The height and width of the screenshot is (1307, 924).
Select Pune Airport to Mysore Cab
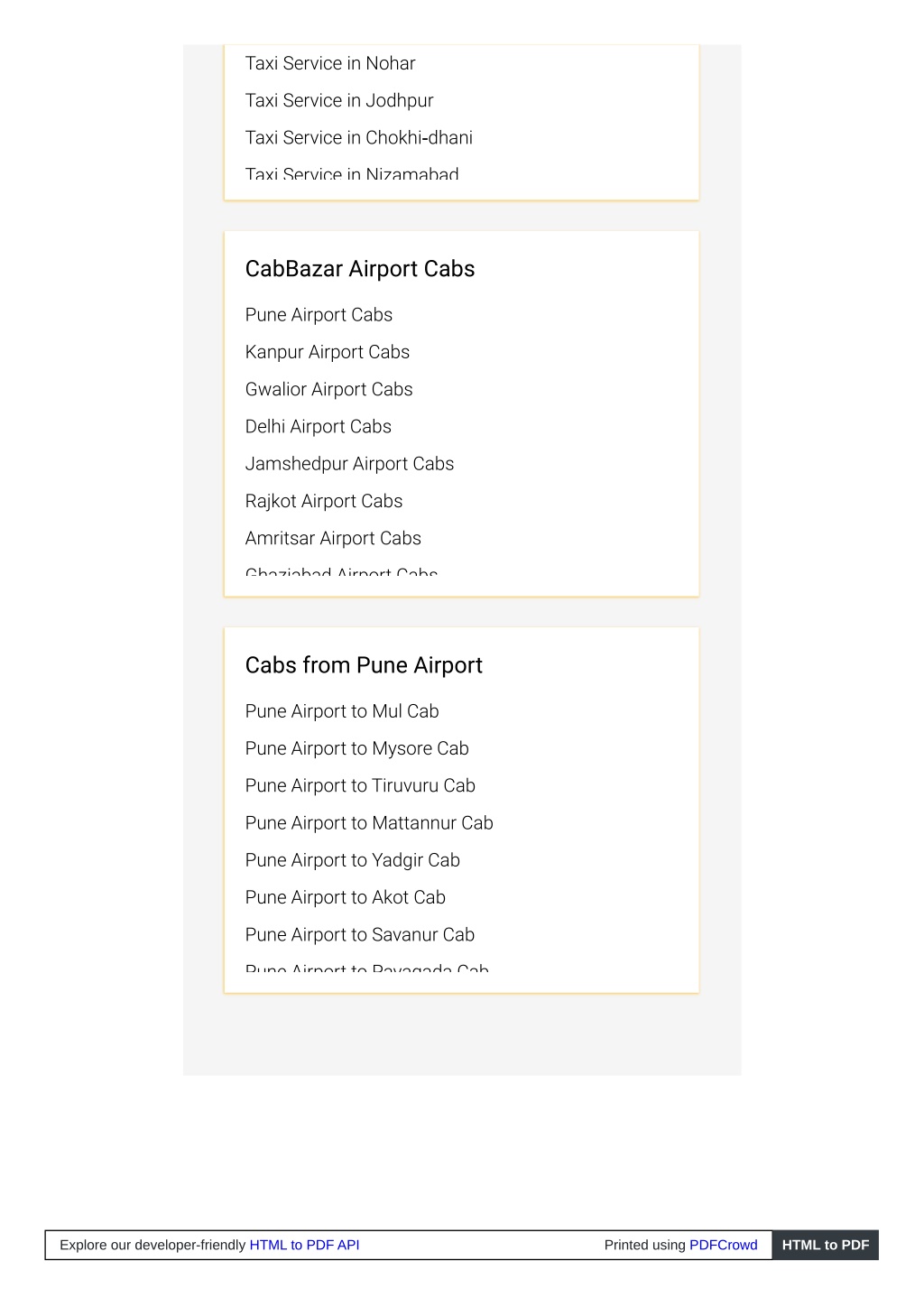tap(357, 748)
